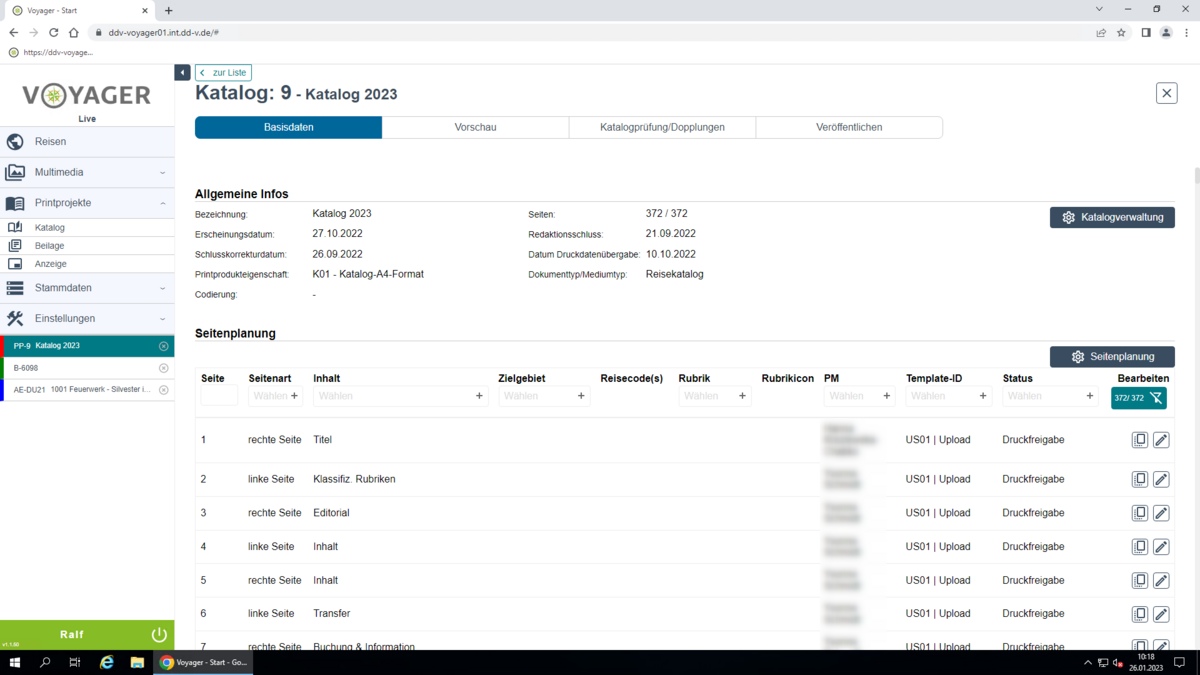Collapse the sidebar with the arrow toggle
This screenshot has width=1200, height=675.
tap(182, 73)
